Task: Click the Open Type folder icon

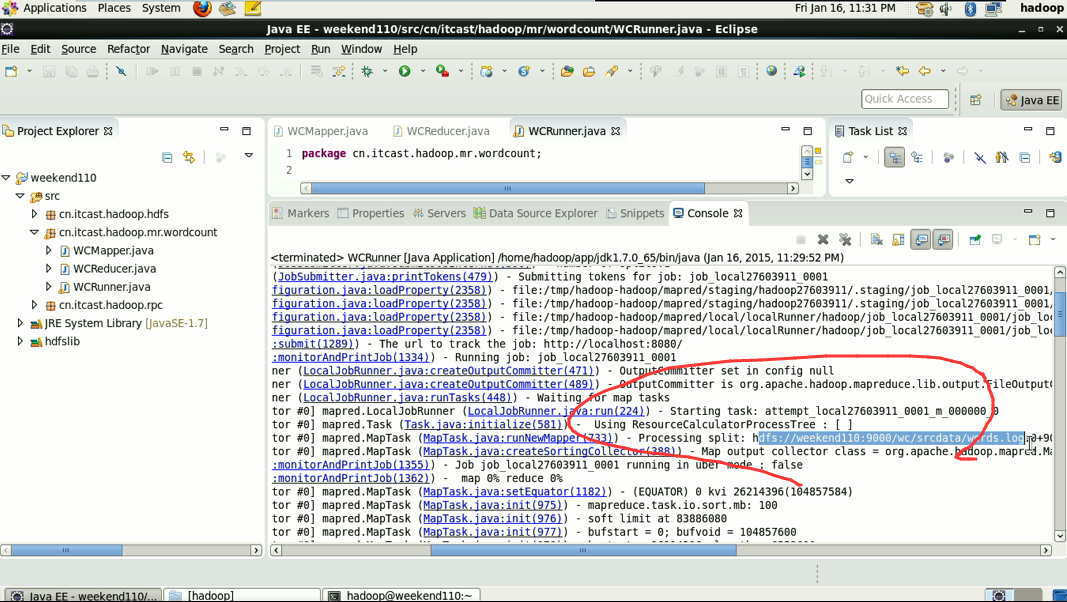Action: (567, 71)
